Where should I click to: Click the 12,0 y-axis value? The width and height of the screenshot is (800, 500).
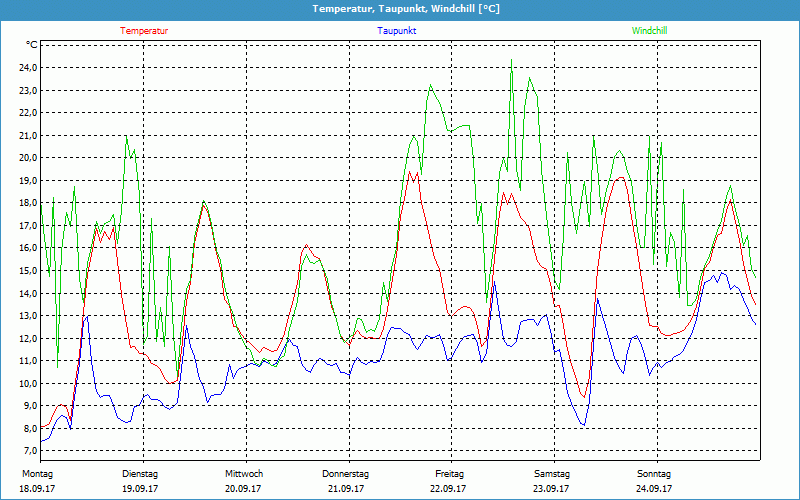click(x=28, y=338)
